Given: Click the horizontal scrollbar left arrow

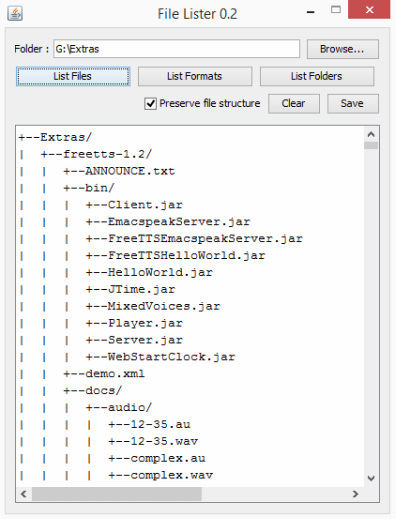Looking at the screenshot, I should click(x=24, y=494).
